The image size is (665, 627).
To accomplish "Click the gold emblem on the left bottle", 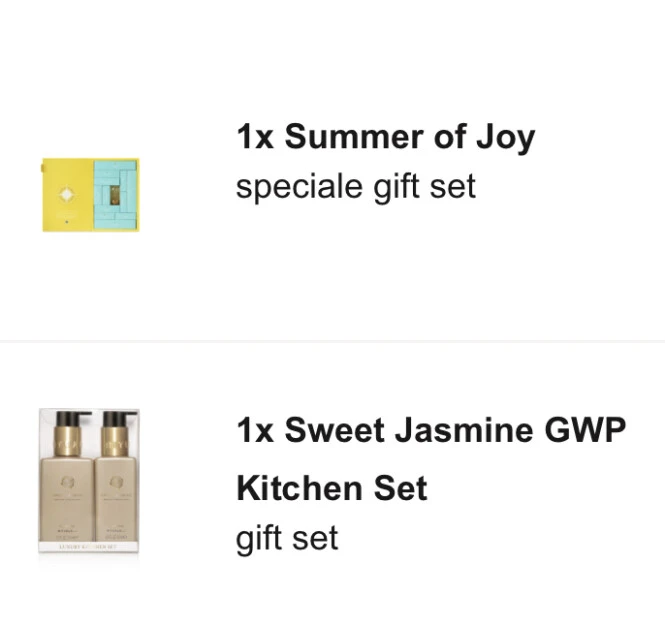I will pos(68,482).
